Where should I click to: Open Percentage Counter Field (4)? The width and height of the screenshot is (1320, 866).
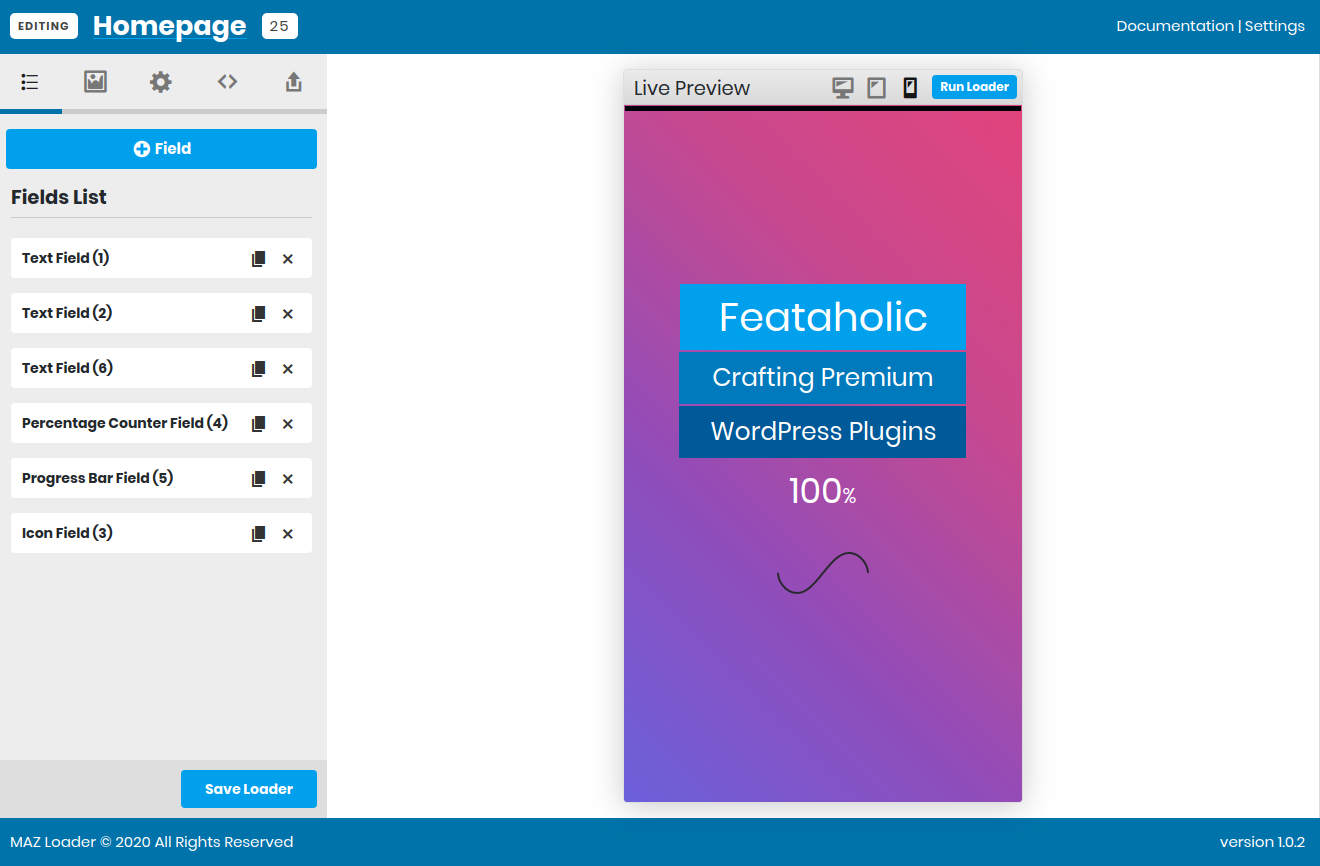161,423
